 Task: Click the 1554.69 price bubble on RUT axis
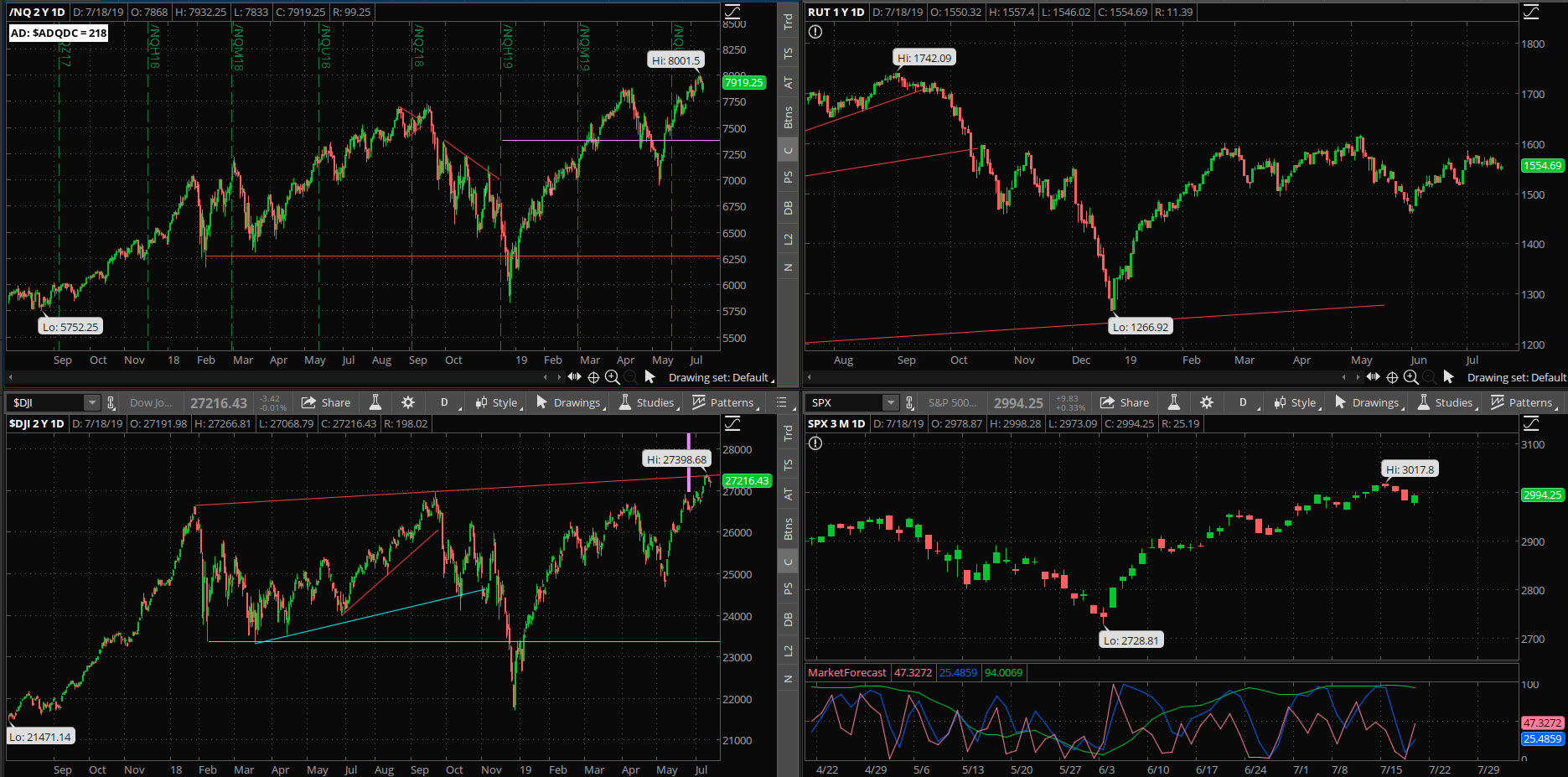[1543, 165]
